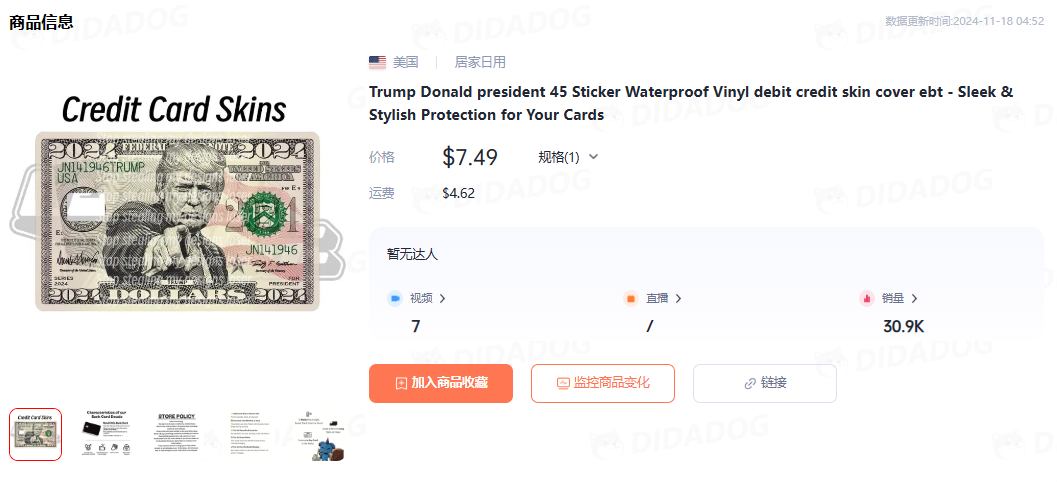Select the fifth cartoon mascot thumbnail
Image resolution: width=1057 pixels, height=482 pixels.
[318, 434]
